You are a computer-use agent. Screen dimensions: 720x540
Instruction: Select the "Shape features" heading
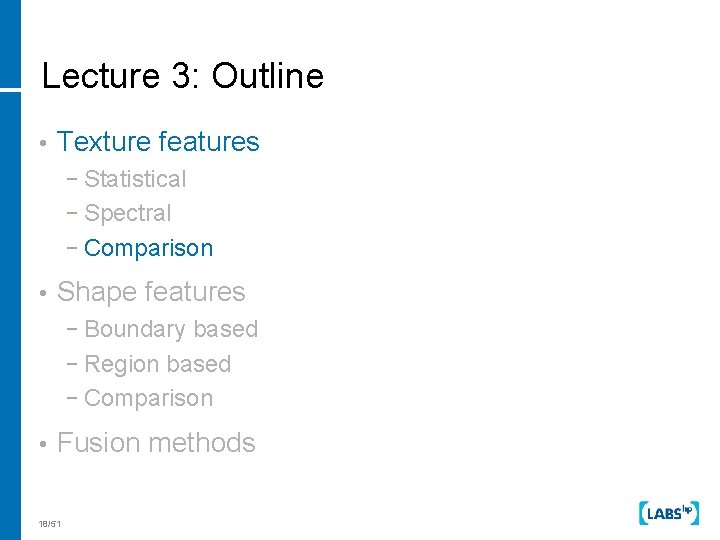tap(151, 292)
